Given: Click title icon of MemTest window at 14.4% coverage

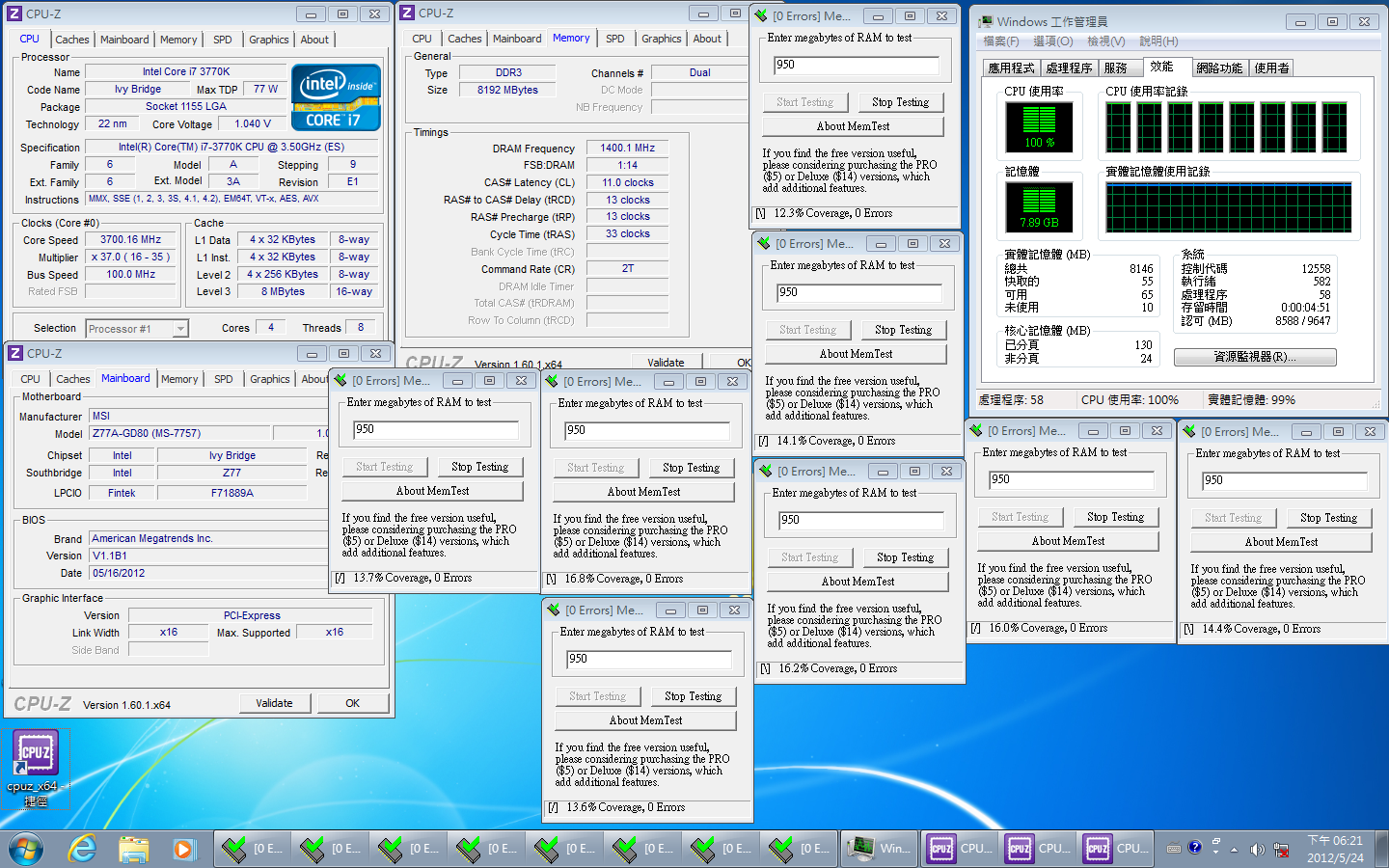Looking at the screenshot, I should (1189, 431).
